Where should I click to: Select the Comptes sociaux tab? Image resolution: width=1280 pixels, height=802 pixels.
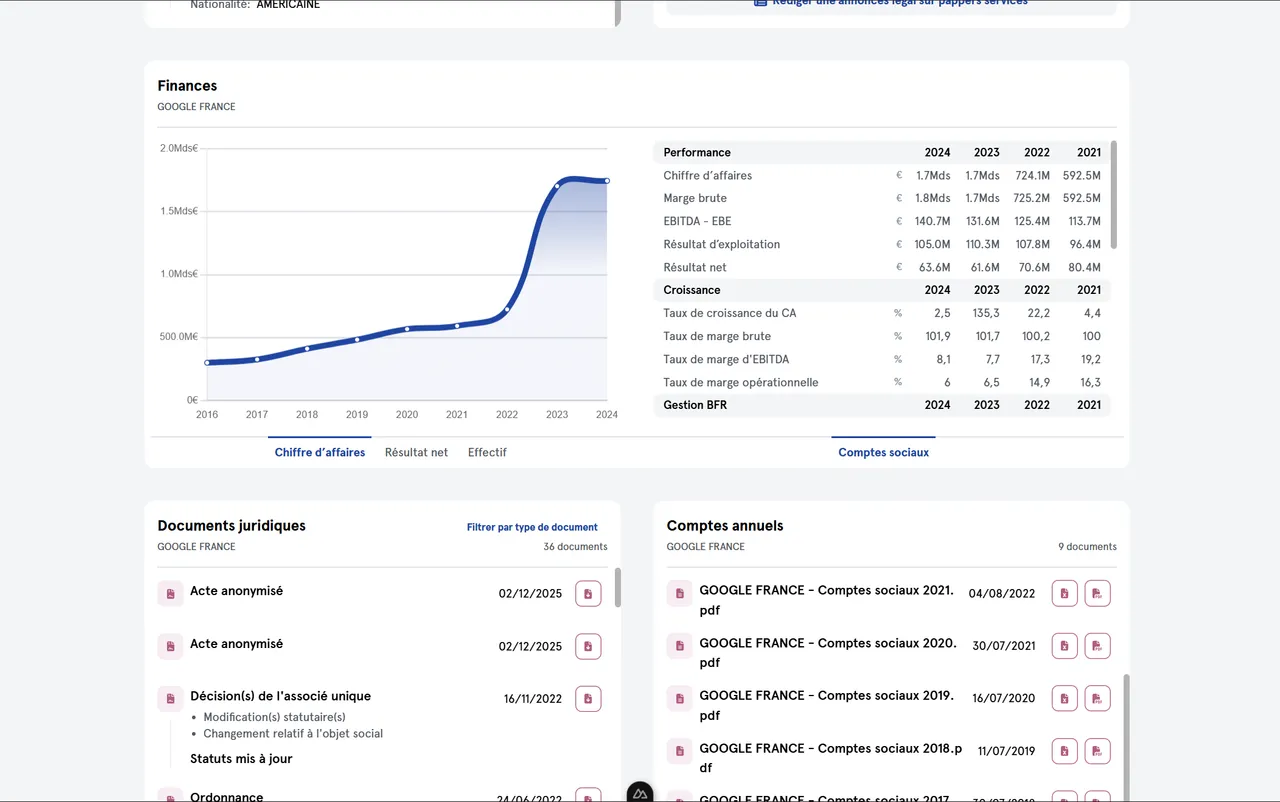pyautogui.click(x=884, y=452)
